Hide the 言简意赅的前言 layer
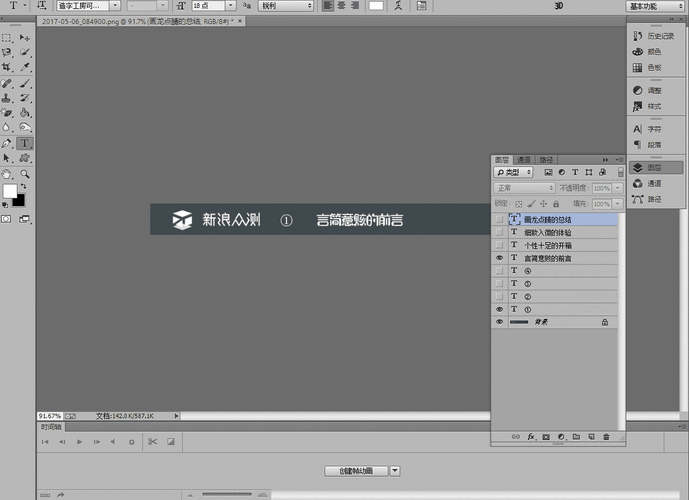Image resolution: width=689 pixels, height=500 pixels. pyautogui.click(x=500, y=258)
